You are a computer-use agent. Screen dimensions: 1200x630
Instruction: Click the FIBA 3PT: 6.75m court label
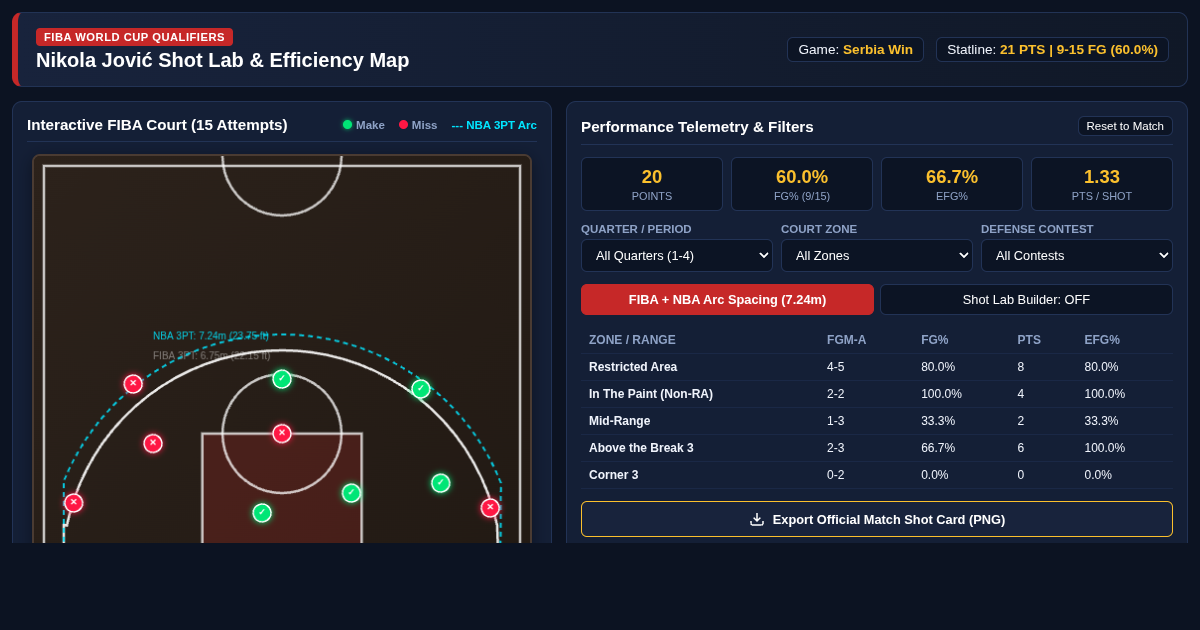[211, 355]
